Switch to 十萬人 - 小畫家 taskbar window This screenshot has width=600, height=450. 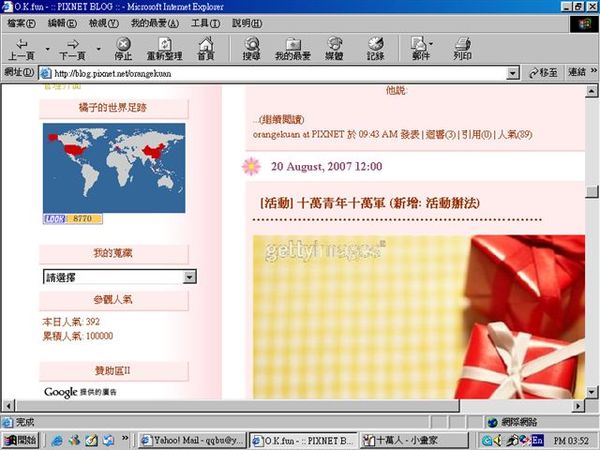[414, 440]
